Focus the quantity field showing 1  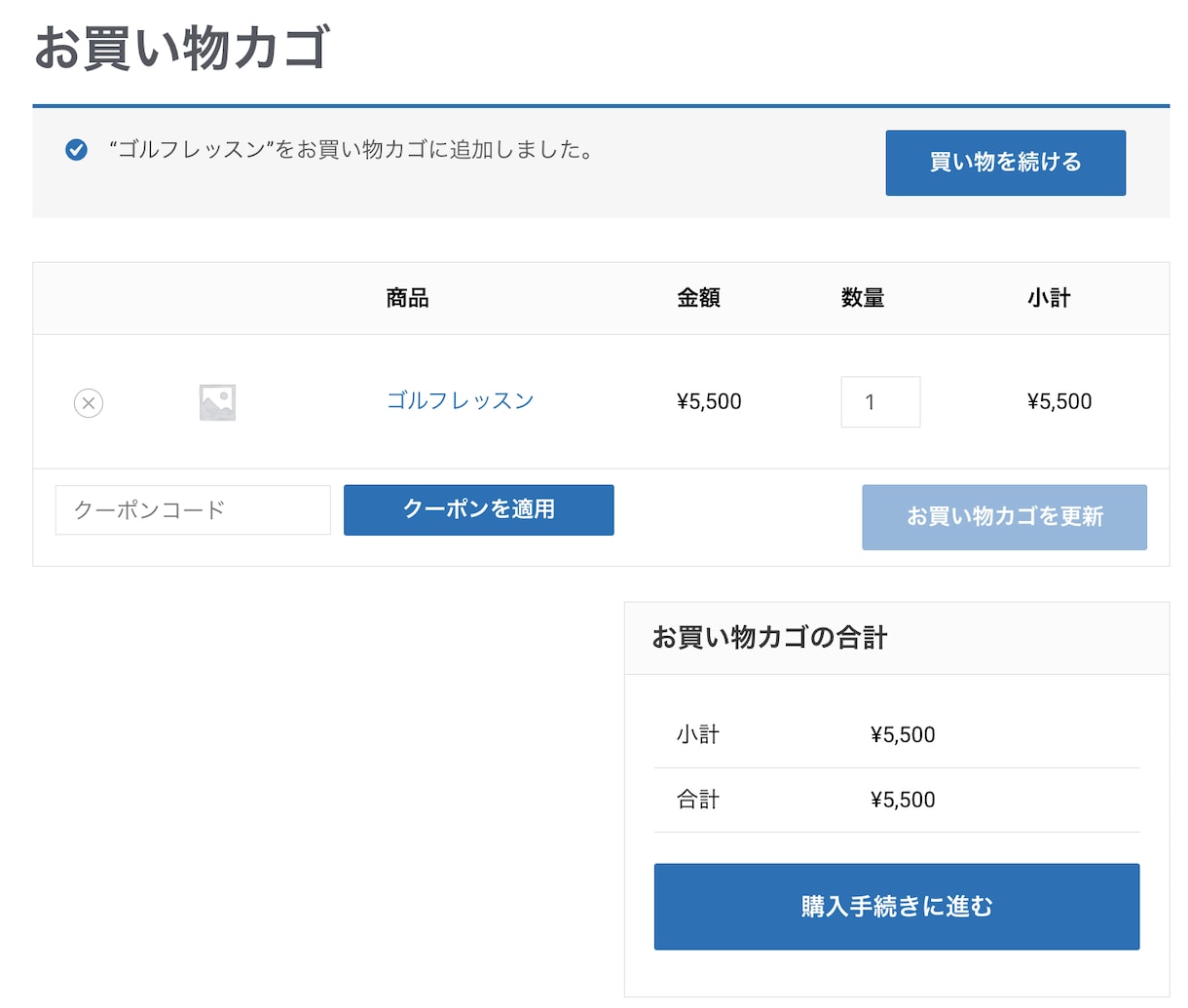tap(880, 401)
